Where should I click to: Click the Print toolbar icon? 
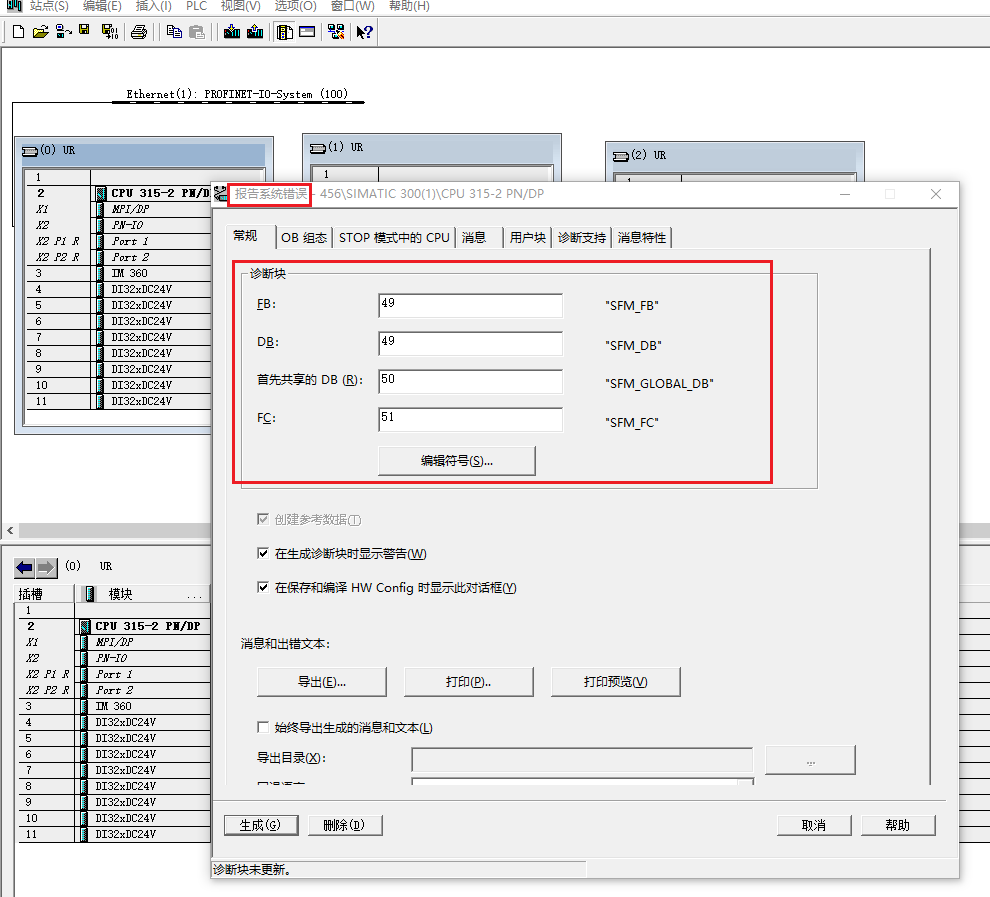(x=139, y=32)
